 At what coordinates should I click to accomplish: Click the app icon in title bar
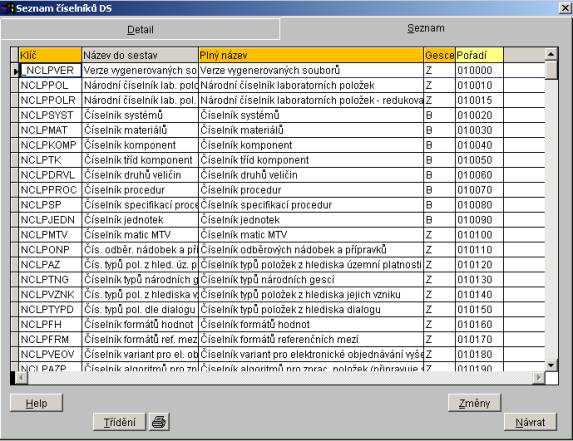tap(7, 8)
